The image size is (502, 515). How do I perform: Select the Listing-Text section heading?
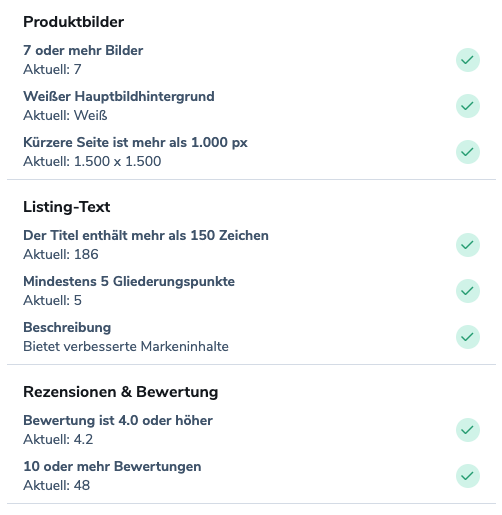pyautogui.click(x=67, y=207)
